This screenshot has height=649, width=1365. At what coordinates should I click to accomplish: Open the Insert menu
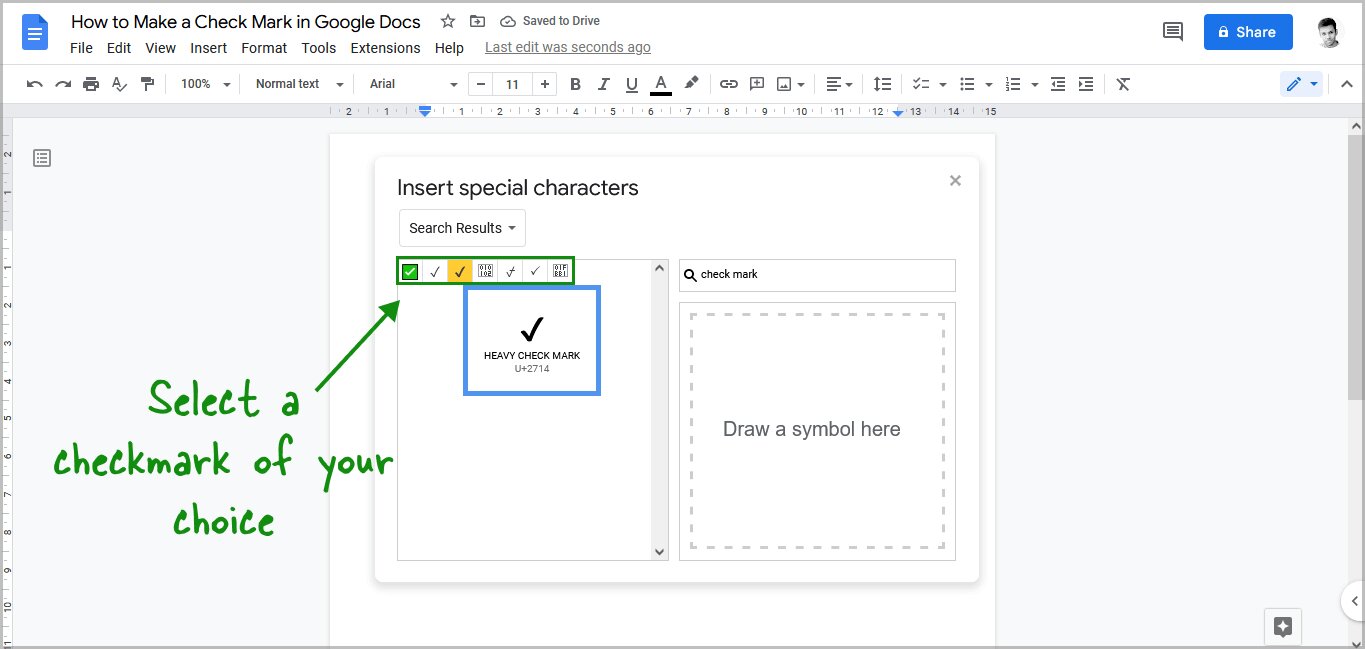pos(208,47)
